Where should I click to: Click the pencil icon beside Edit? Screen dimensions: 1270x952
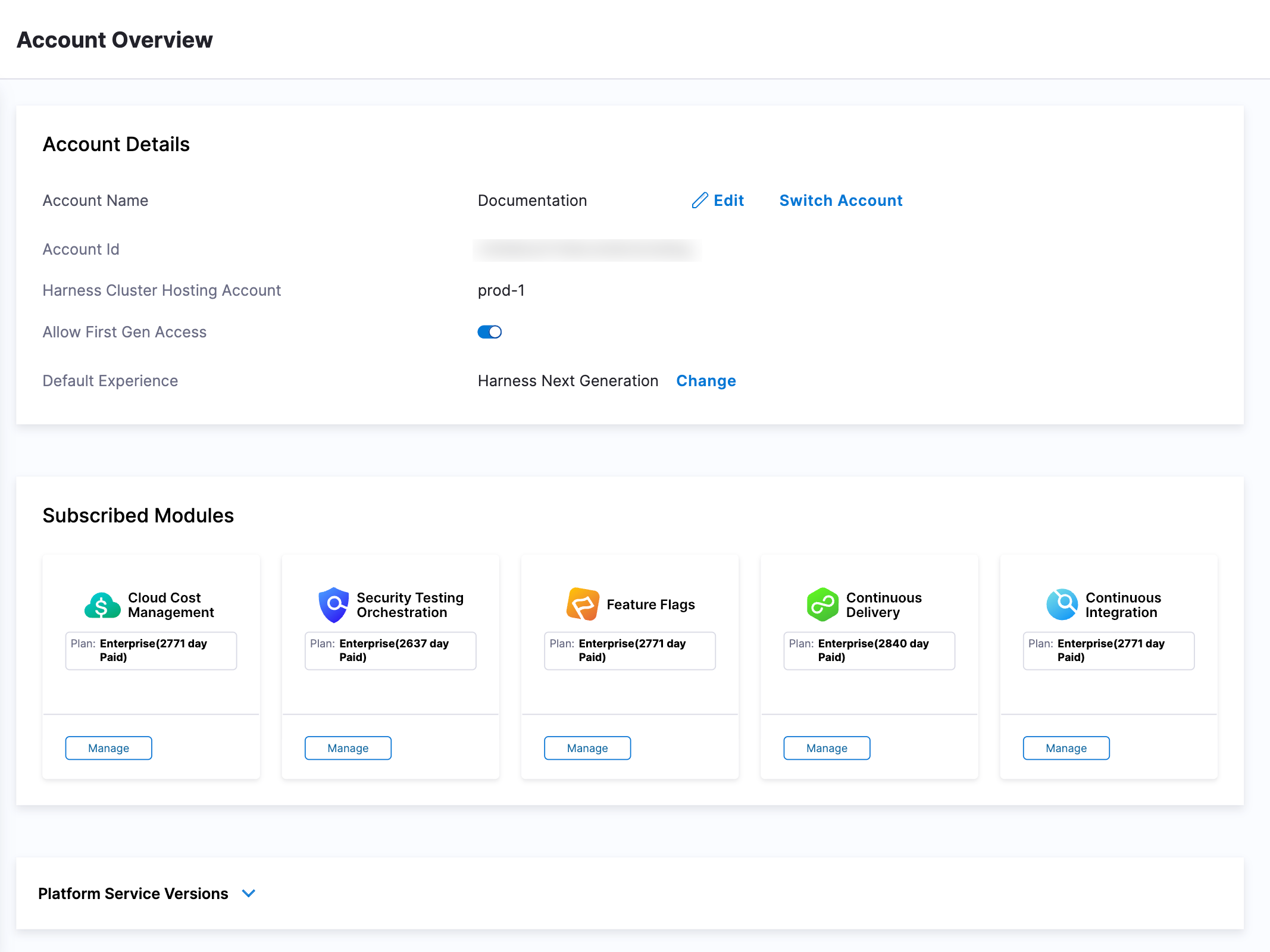pyautogui.click(x=700, y=201)
